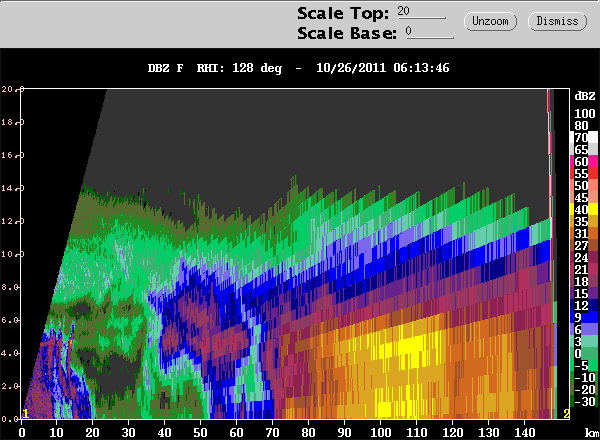Click the 'Scale Base:' label
The image size is (600, 440).
[347, 33]
